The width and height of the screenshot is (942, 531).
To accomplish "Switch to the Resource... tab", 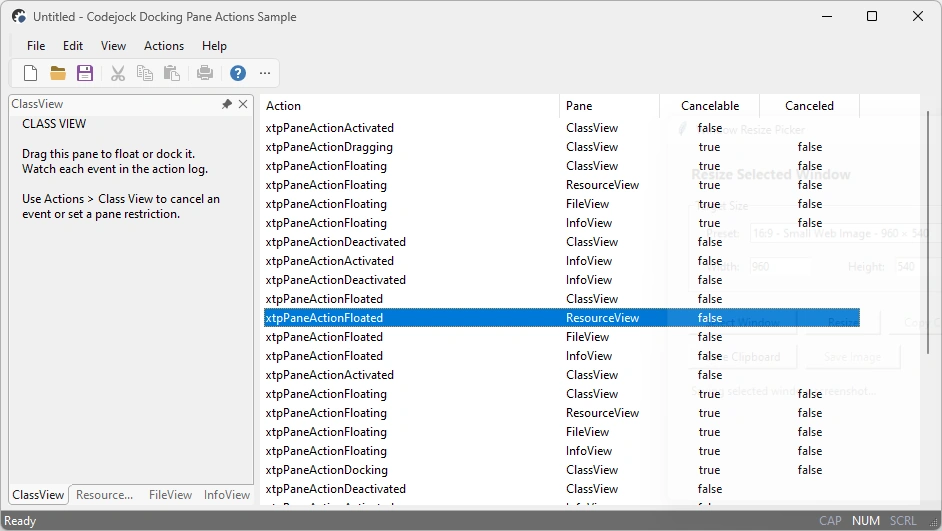I will [x=105, y=495].
